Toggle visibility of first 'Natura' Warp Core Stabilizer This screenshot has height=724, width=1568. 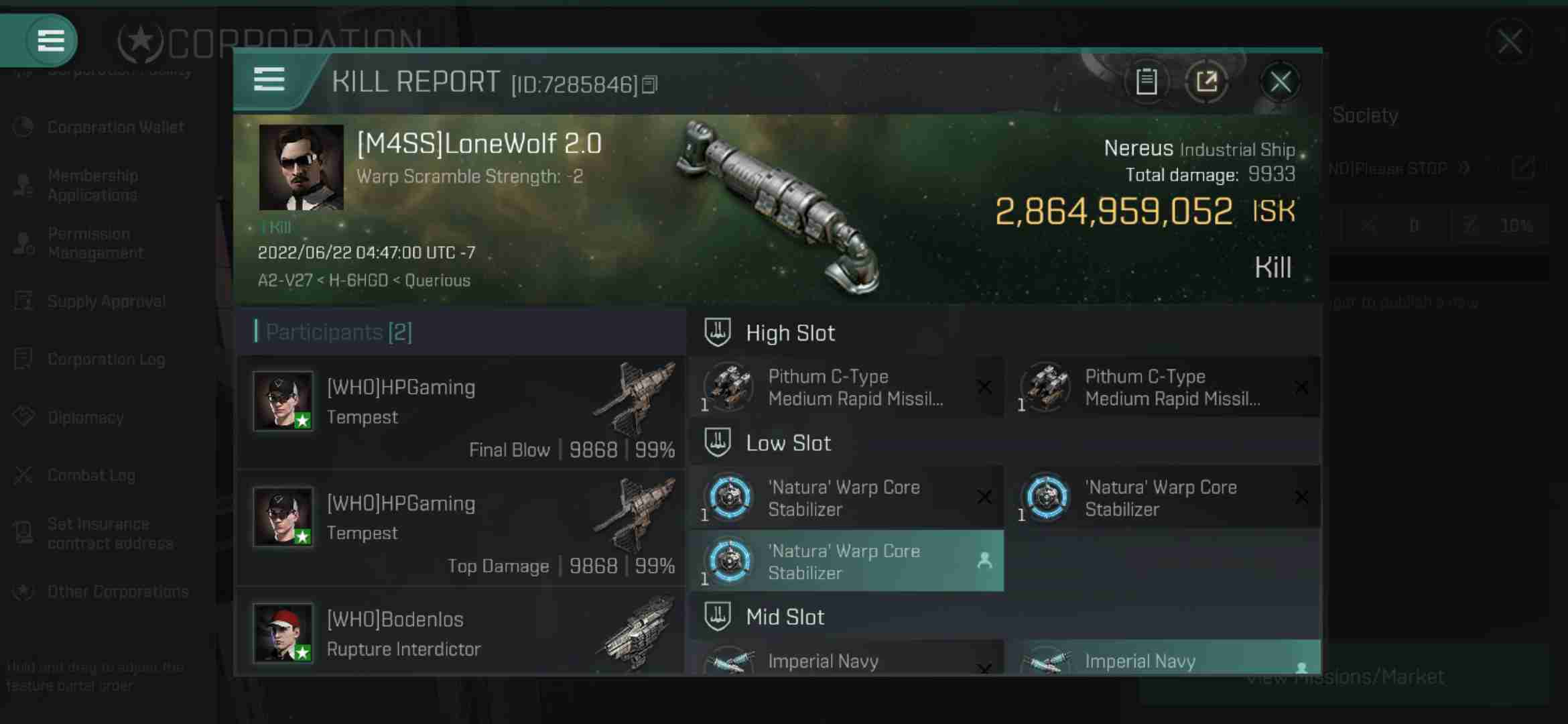coord(983,497)
